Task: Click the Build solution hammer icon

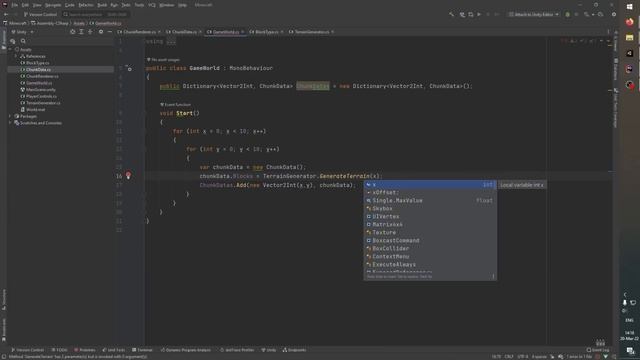Action: [x=451, y=14]
